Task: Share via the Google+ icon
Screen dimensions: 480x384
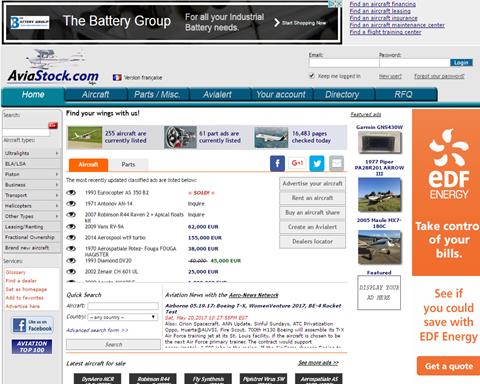Action: (x=297, y=163)
